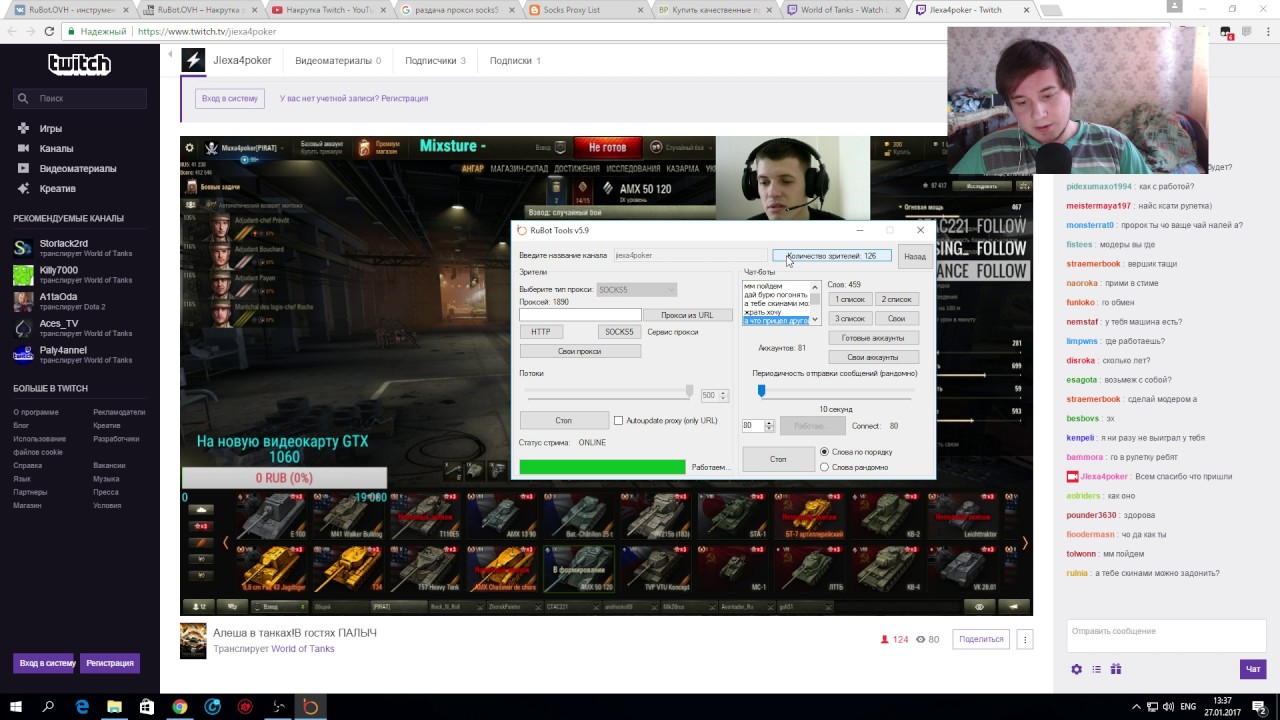Click the Свои аккаунты button

[x=873, y=357]
